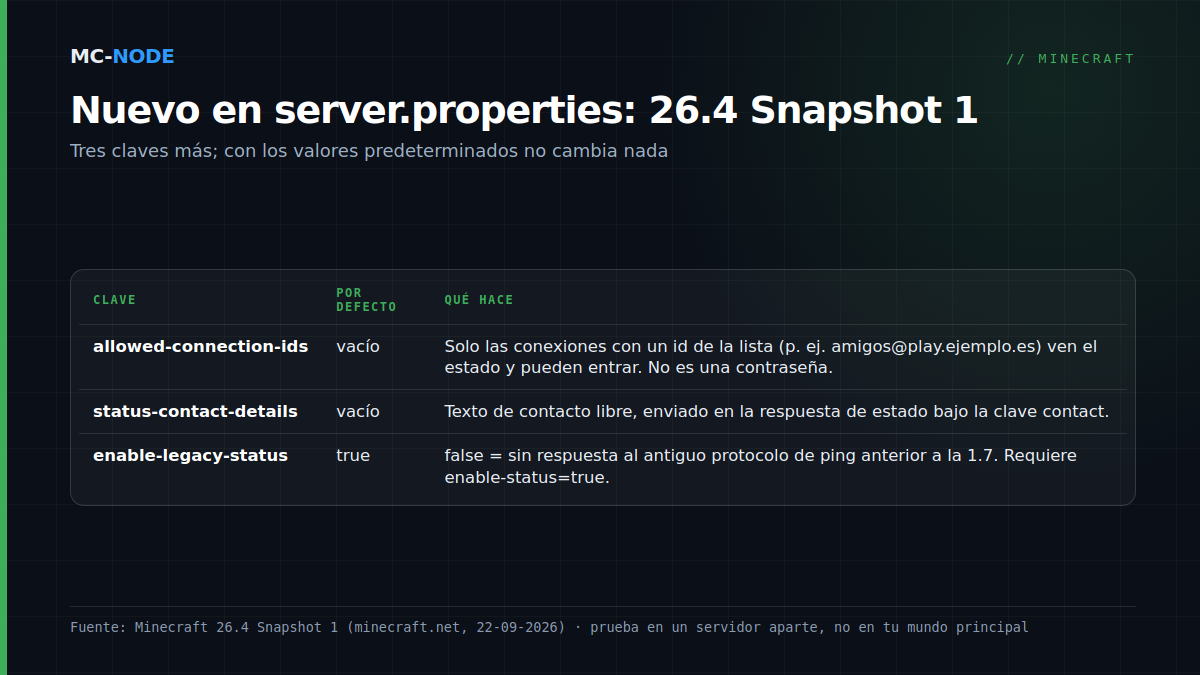The height and width of the screenshot is (675, 1200).
Task: Select the allowed-connection-ids key cell
Action: 200,347
